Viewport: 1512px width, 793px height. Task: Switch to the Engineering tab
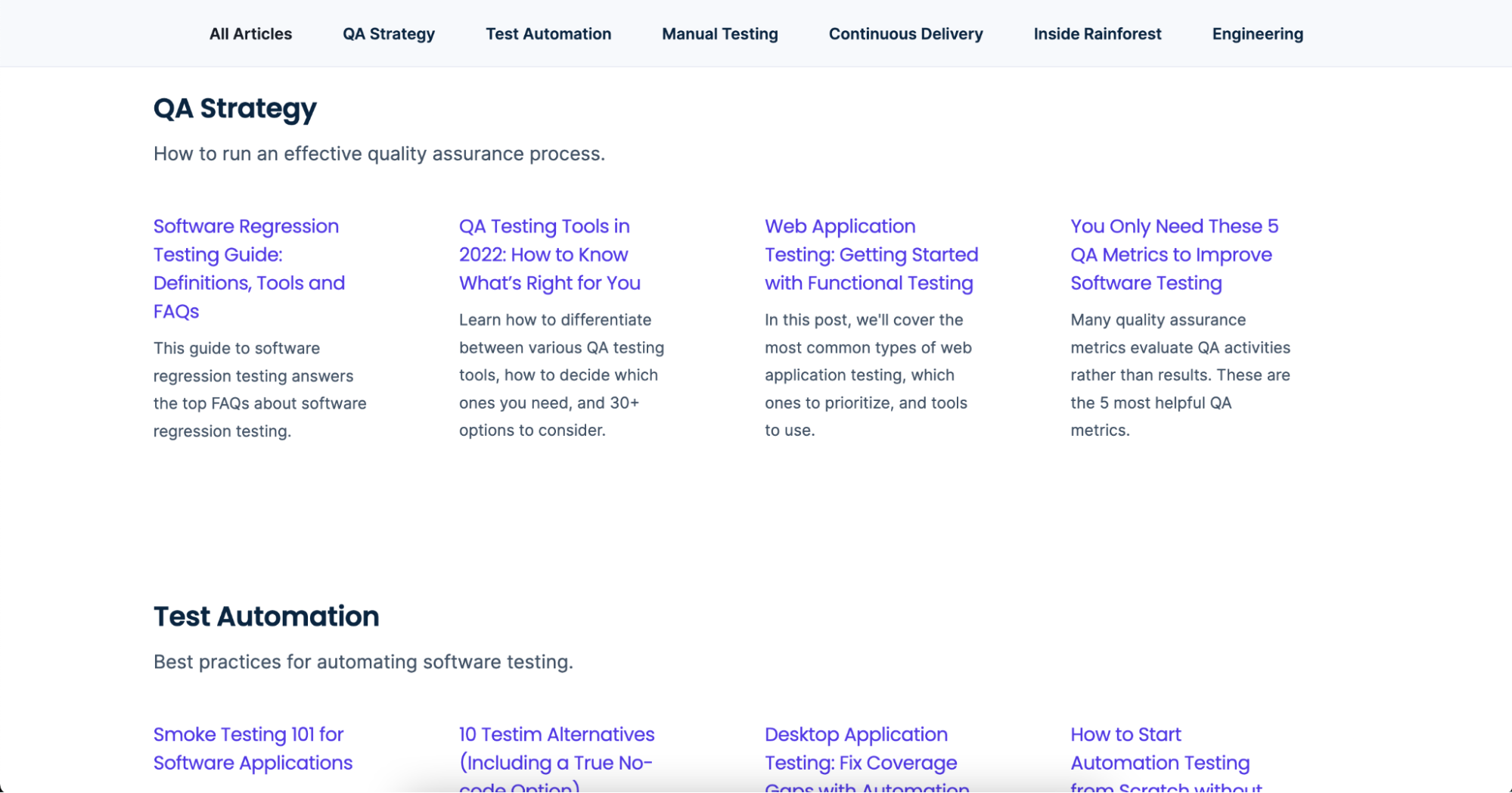coord(1257,34)
